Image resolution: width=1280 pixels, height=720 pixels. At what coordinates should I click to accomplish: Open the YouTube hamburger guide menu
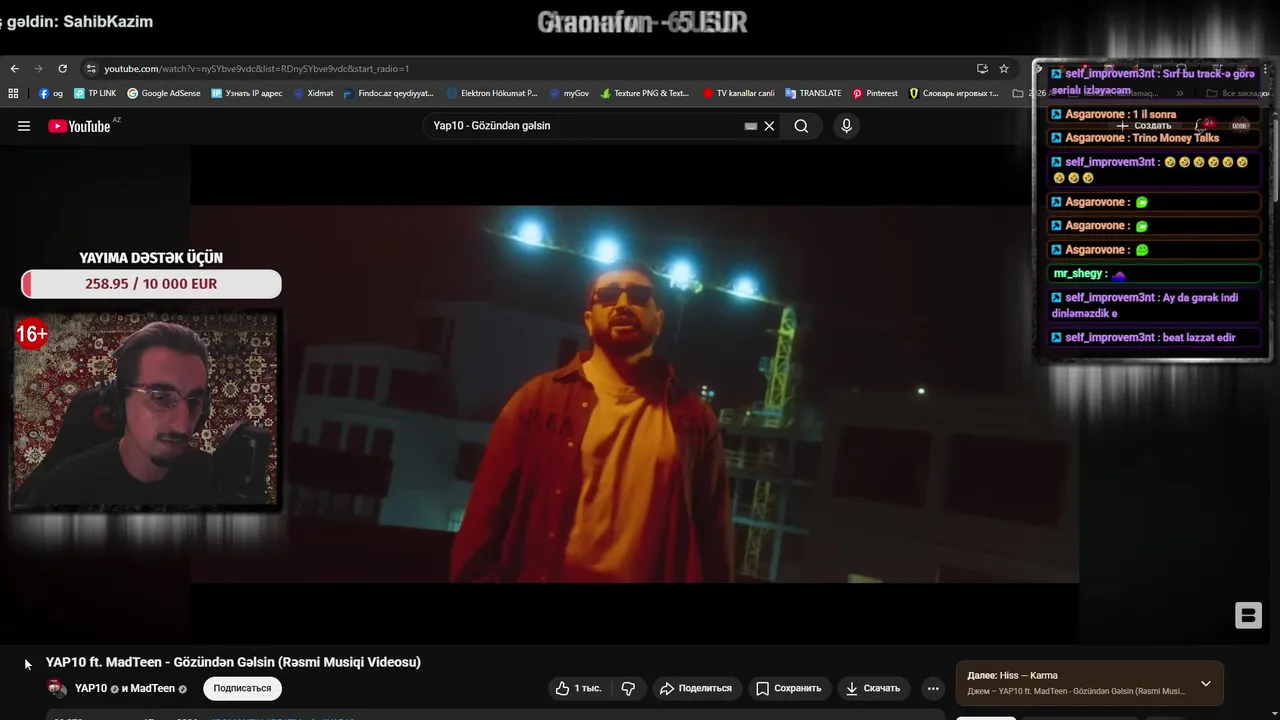[x=24, y=126]
